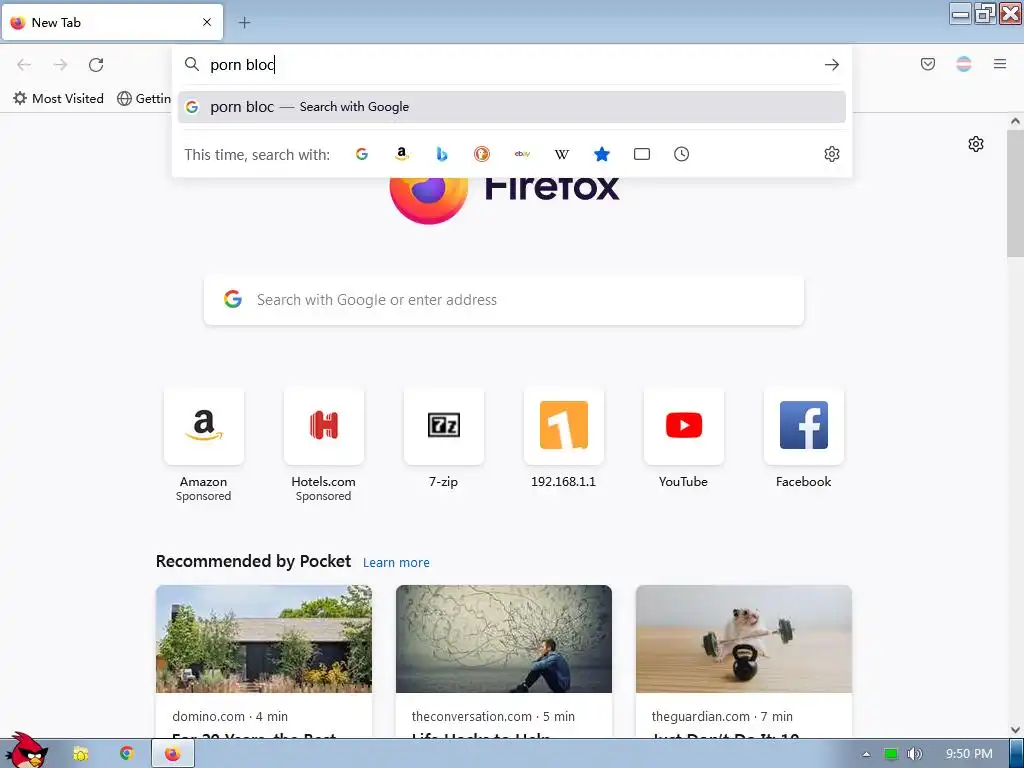Open the red bird start button

click(x=25, y=750)
